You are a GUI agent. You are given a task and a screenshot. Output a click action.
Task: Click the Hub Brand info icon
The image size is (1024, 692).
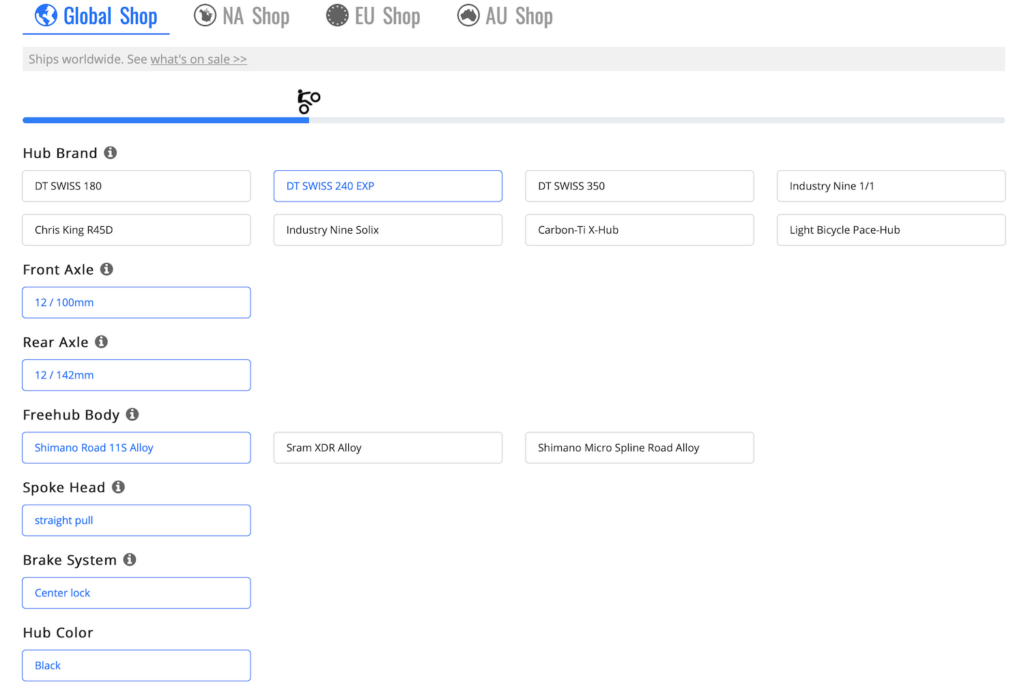tap(110, 153)
